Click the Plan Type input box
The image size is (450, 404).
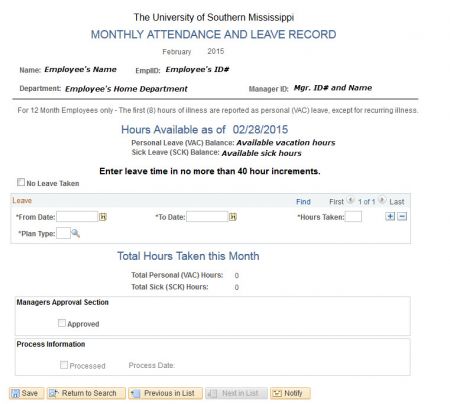(63, 233)
